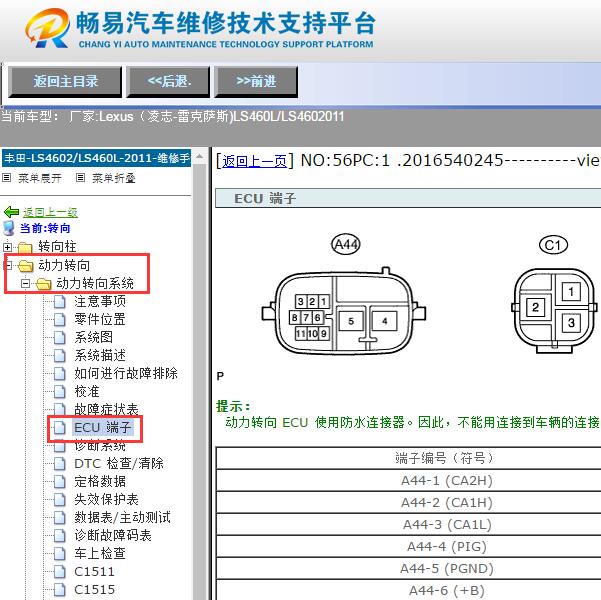
Task: Click the sidebar scrollbar up arrow
Action: coord(200,157)
